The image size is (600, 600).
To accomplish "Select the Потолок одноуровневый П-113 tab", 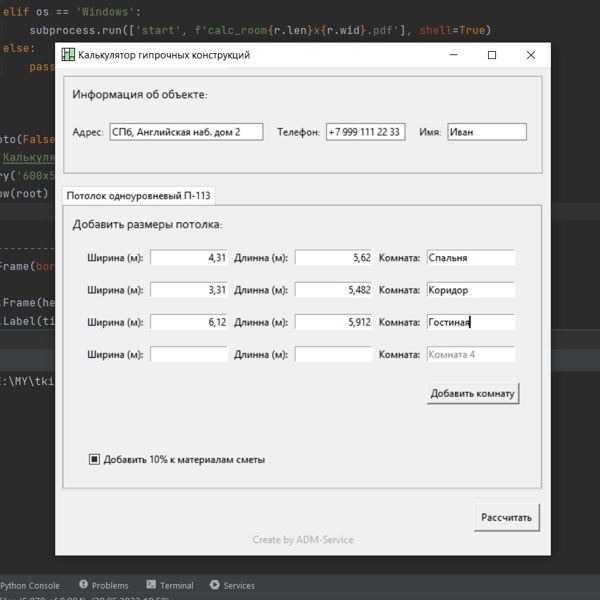I will [138, 196].
